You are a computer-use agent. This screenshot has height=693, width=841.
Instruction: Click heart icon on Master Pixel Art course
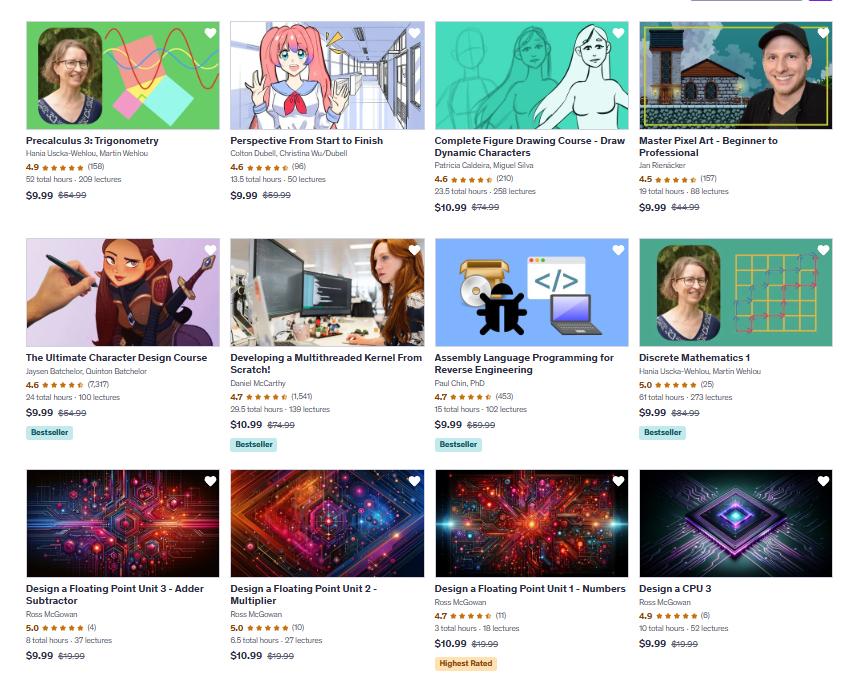823,33
